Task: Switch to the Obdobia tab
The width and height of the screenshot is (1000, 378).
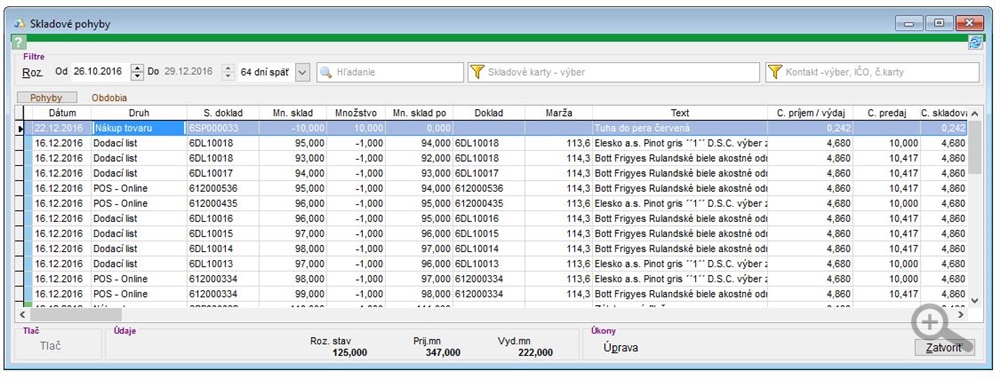Action: pyautogui.click(x=109, y=98)
